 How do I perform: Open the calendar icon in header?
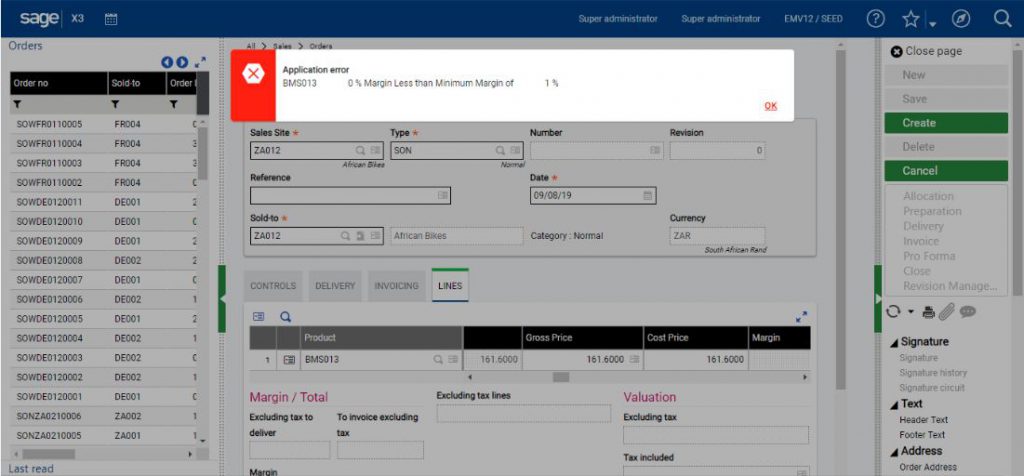click(x=111, y=19)
